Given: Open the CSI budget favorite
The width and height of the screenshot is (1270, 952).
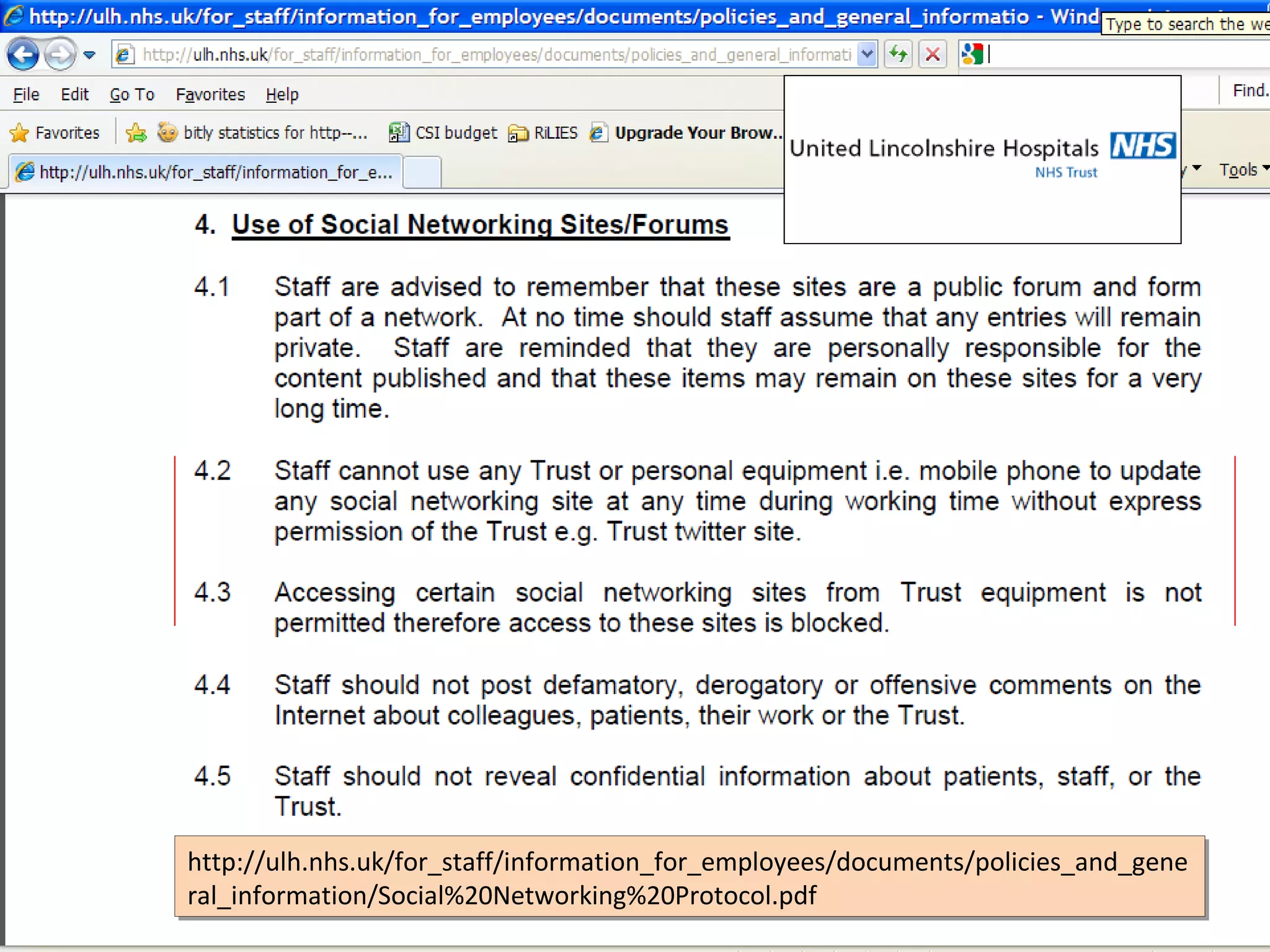Looking at the screenshot, I should (443, 133).
